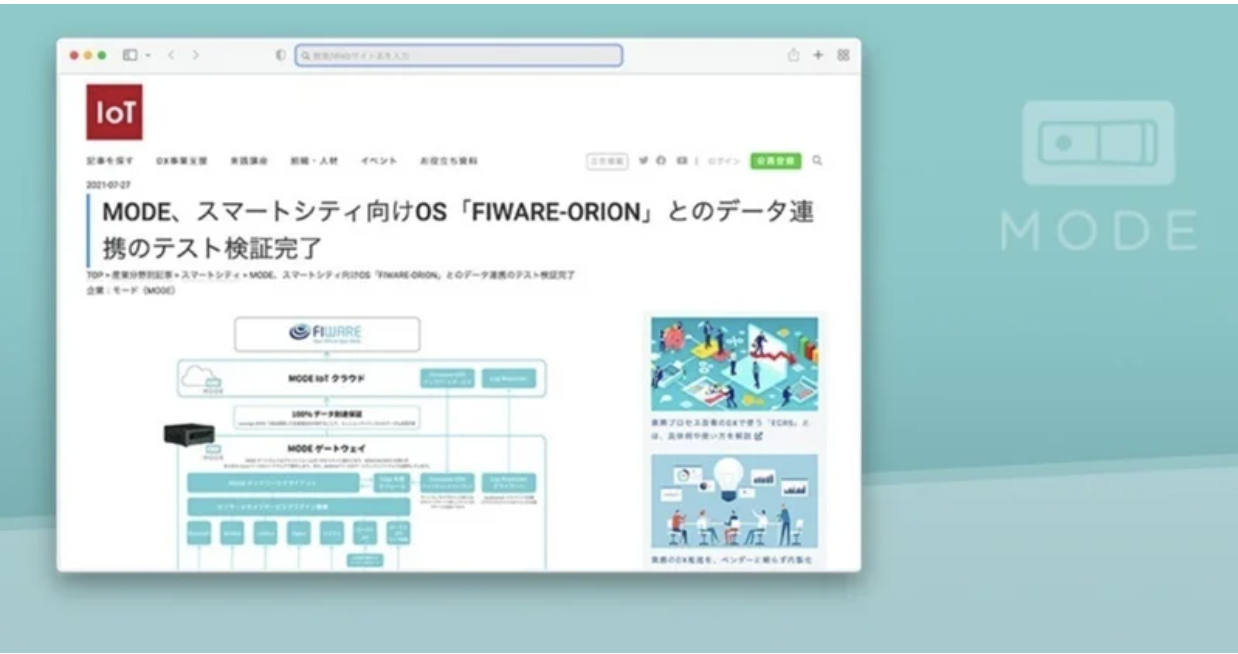Open a new tab with plus icon
Image resolution: width=1238 pixels, height=654 pixels.
tap(817, 56)
